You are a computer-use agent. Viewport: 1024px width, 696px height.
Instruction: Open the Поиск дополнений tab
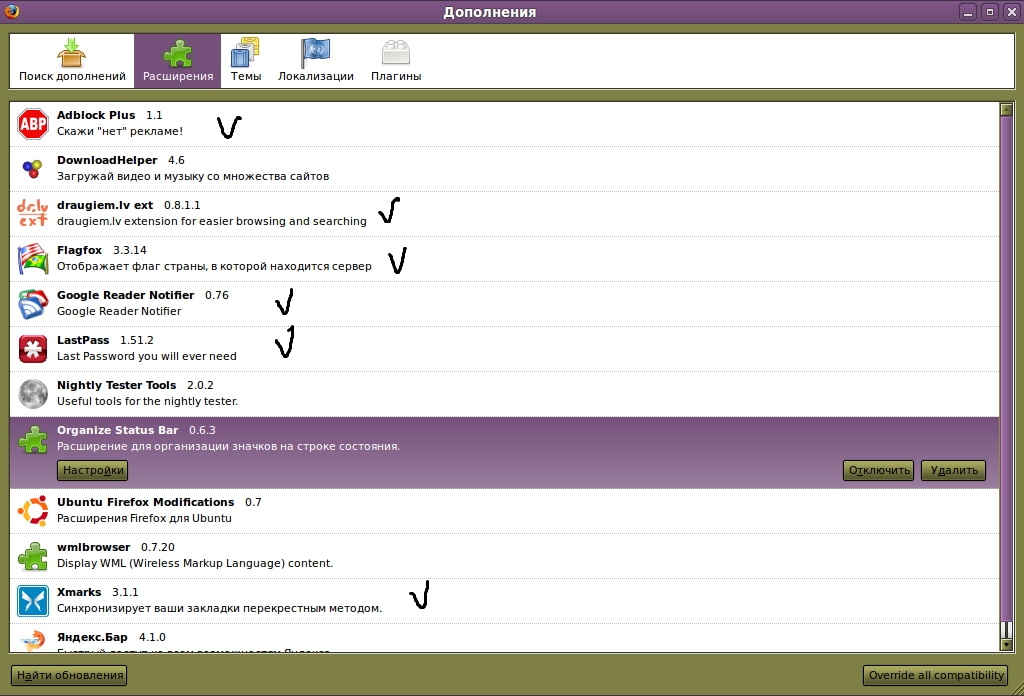[72, 61]
